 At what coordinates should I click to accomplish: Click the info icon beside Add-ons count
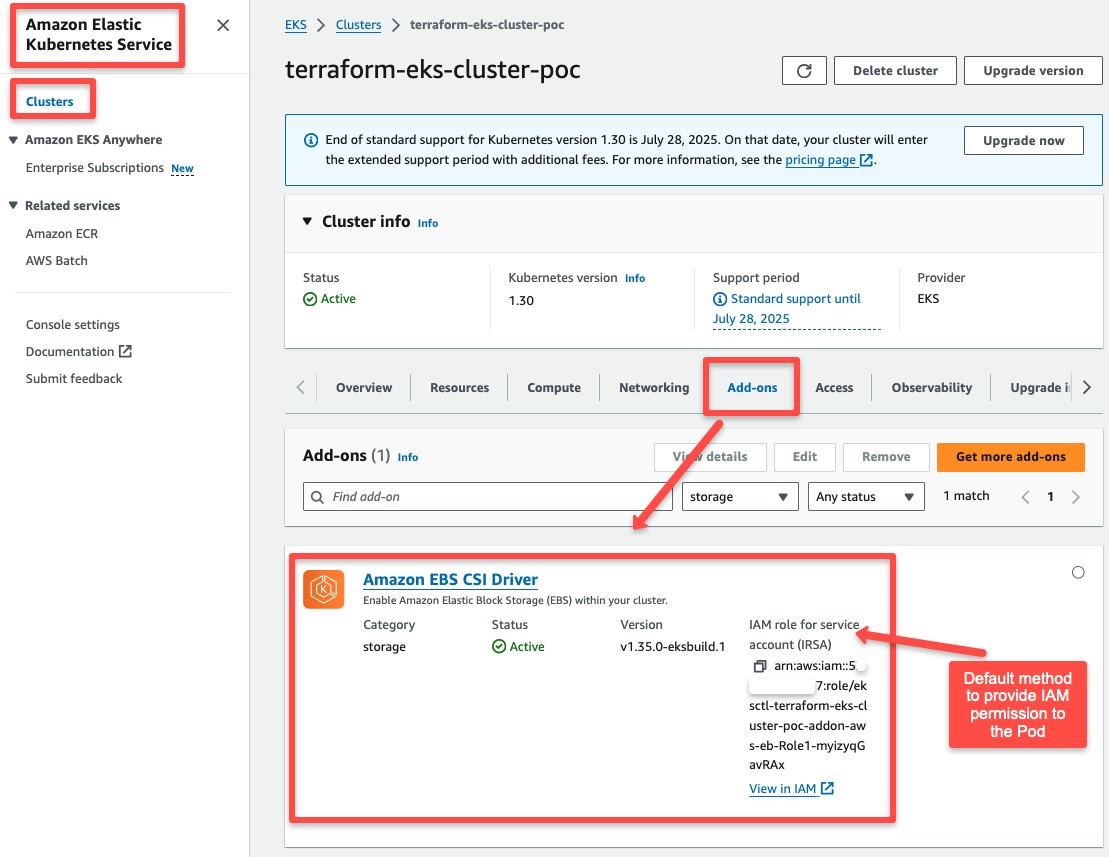pos(407,457)
